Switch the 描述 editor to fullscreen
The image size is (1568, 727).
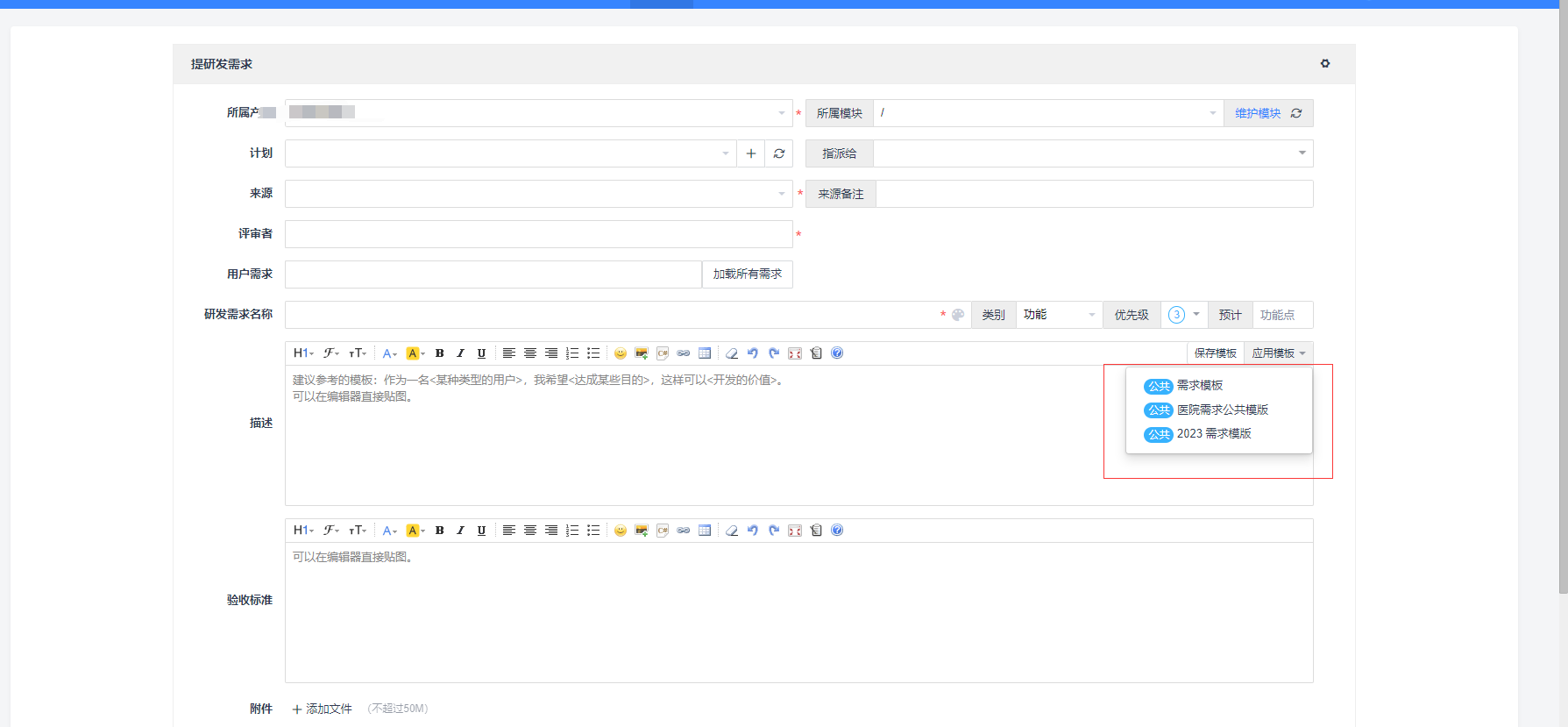[x=795, y=353]
